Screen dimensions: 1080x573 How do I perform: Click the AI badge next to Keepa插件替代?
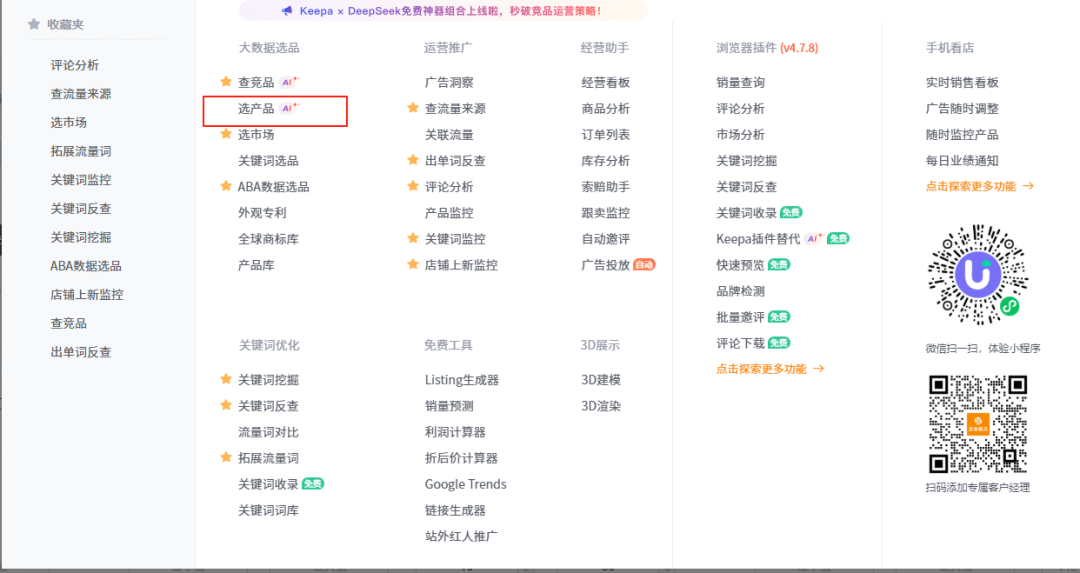(x=814, y=238)
